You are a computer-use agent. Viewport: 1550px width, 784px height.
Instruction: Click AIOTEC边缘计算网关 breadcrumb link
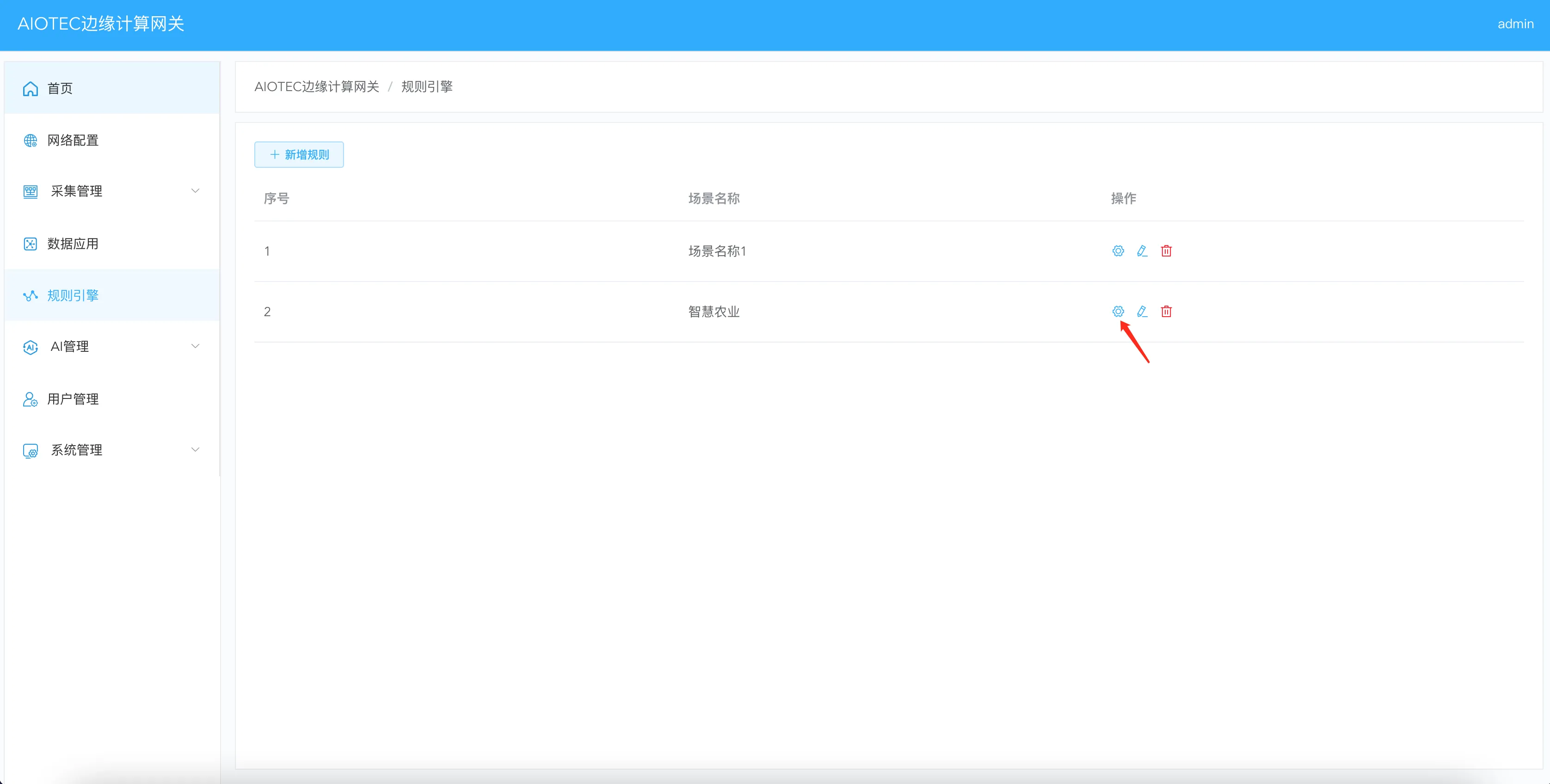[x=316, y=86]
